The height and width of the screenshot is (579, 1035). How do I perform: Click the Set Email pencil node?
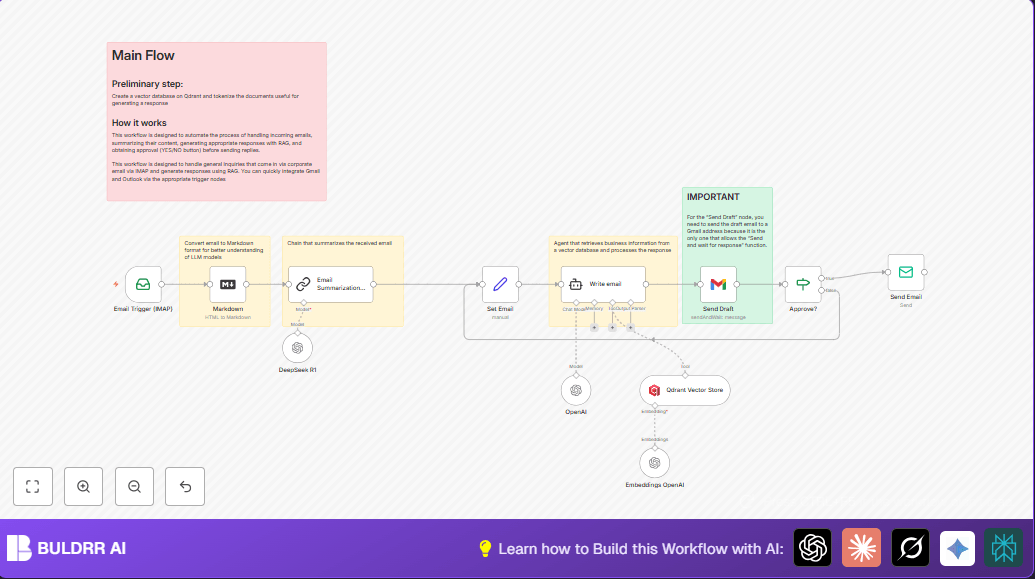tap(500, 285)
